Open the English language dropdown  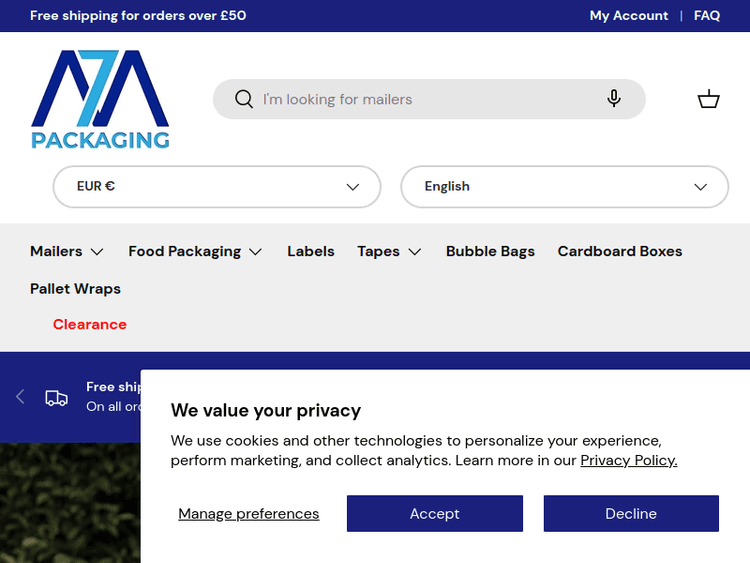click(x=564, y=187)
